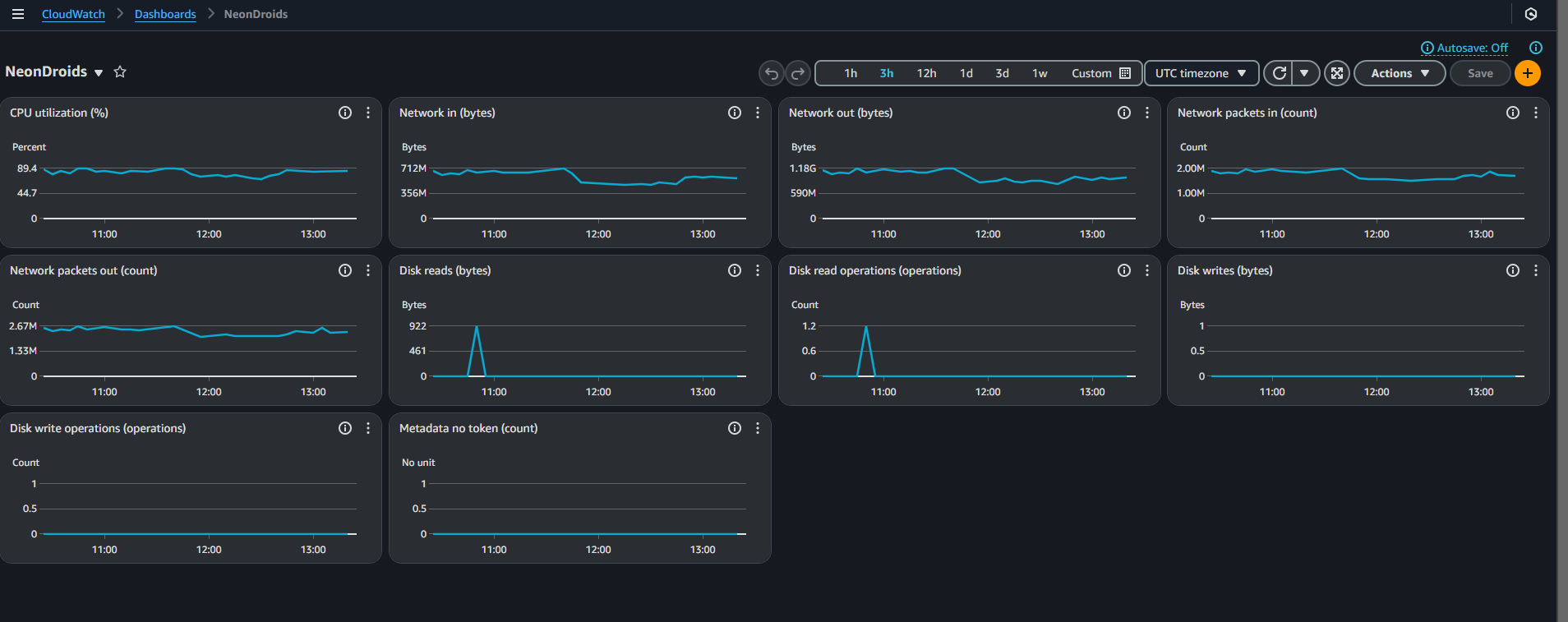Open Network out widget options menu

[1147, 113]
